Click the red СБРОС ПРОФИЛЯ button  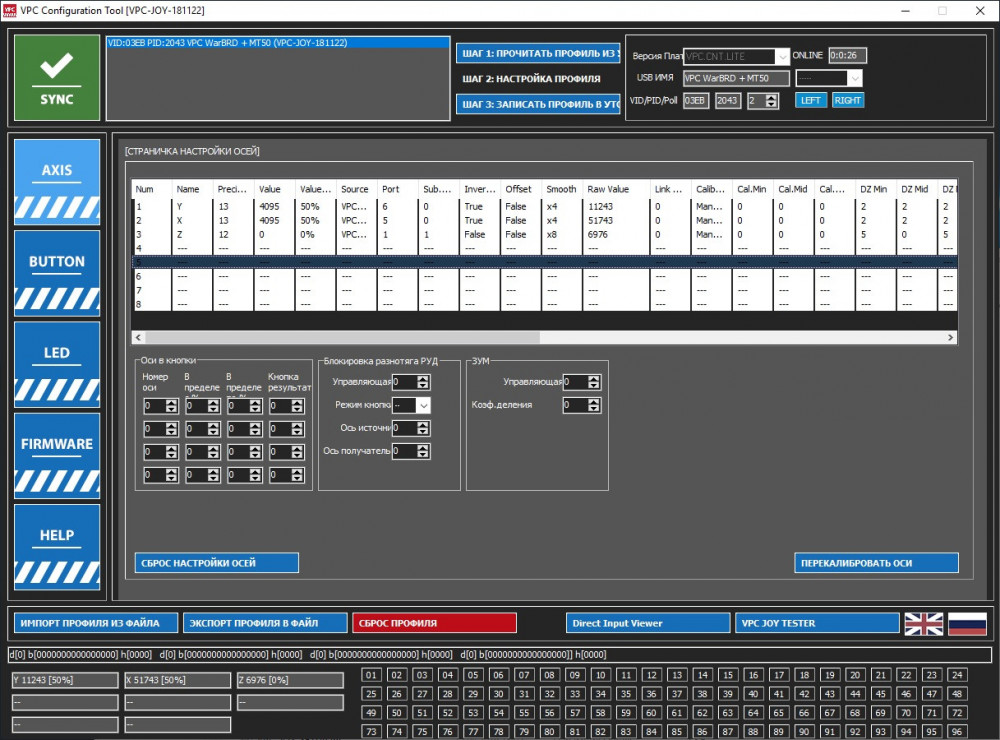[434, 623]
